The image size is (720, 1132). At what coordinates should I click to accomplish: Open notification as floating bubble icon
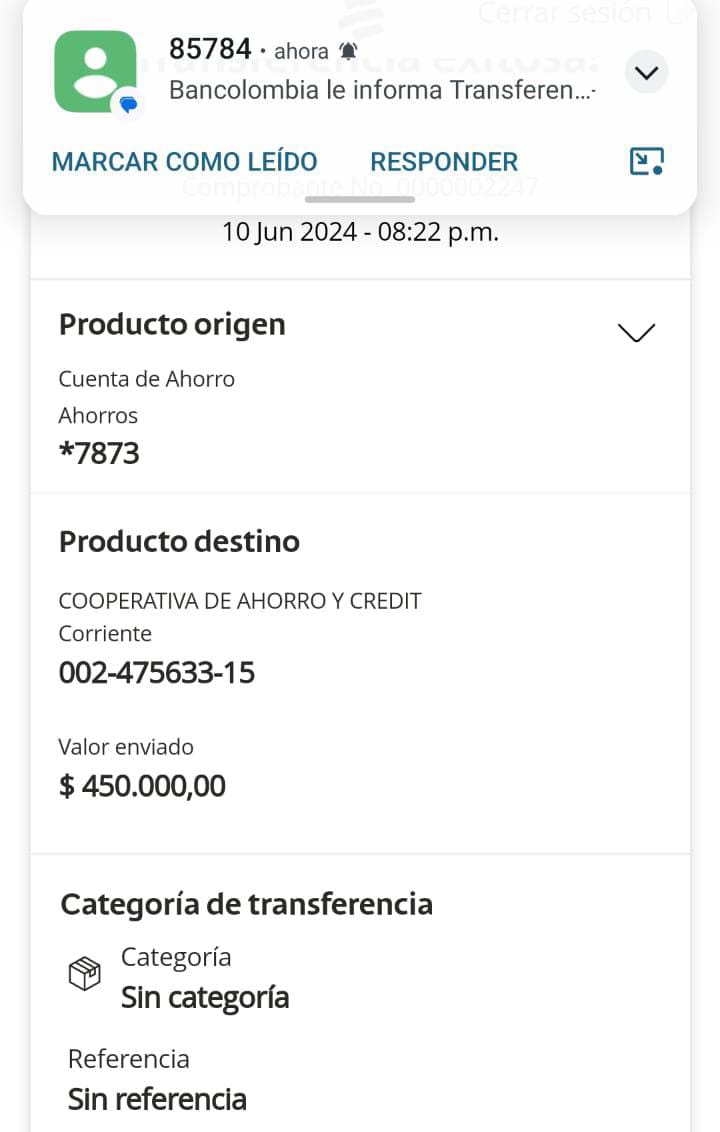(647, 161)
